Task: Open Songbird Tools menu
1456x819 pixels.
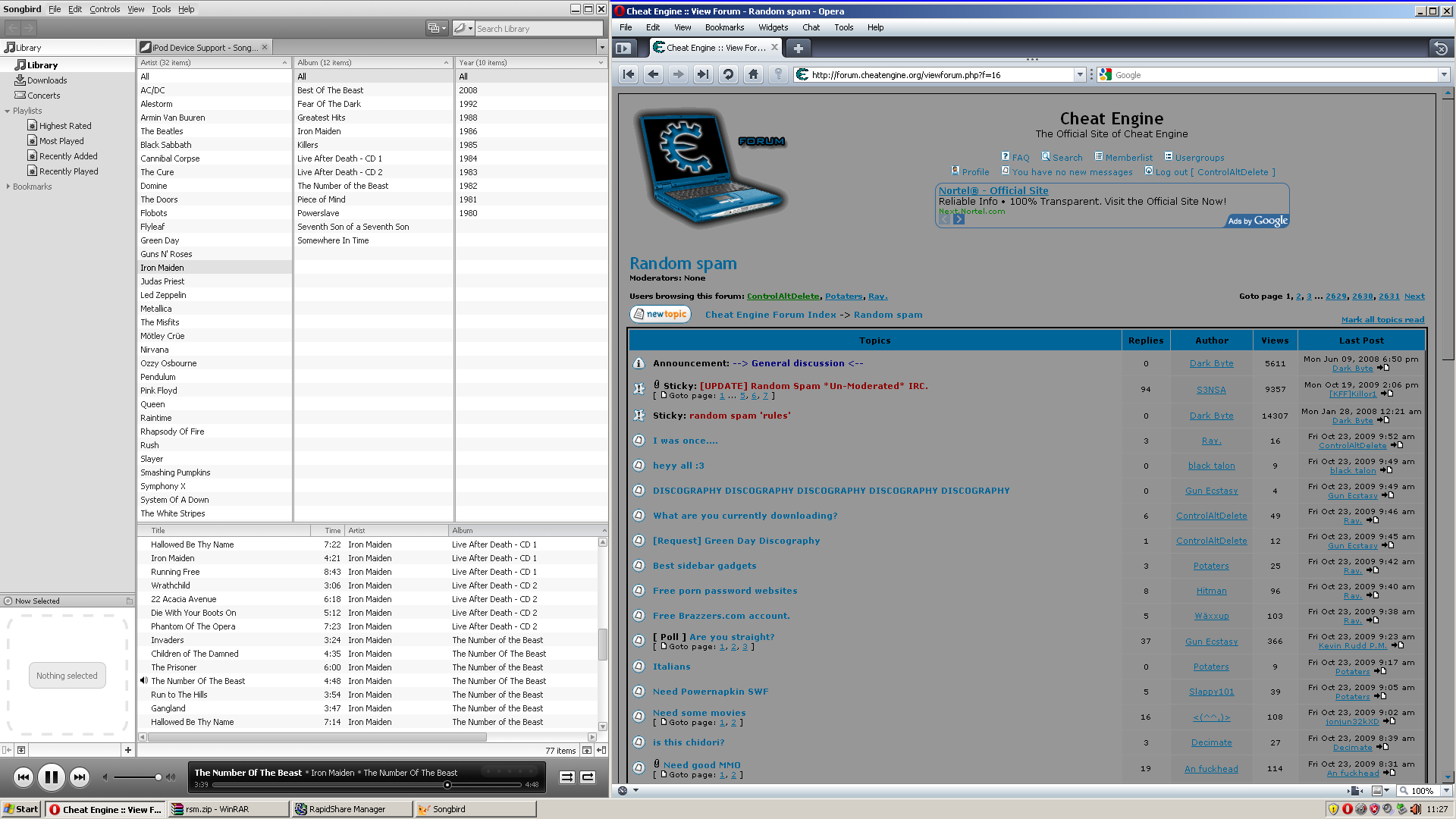Action: 161,9
